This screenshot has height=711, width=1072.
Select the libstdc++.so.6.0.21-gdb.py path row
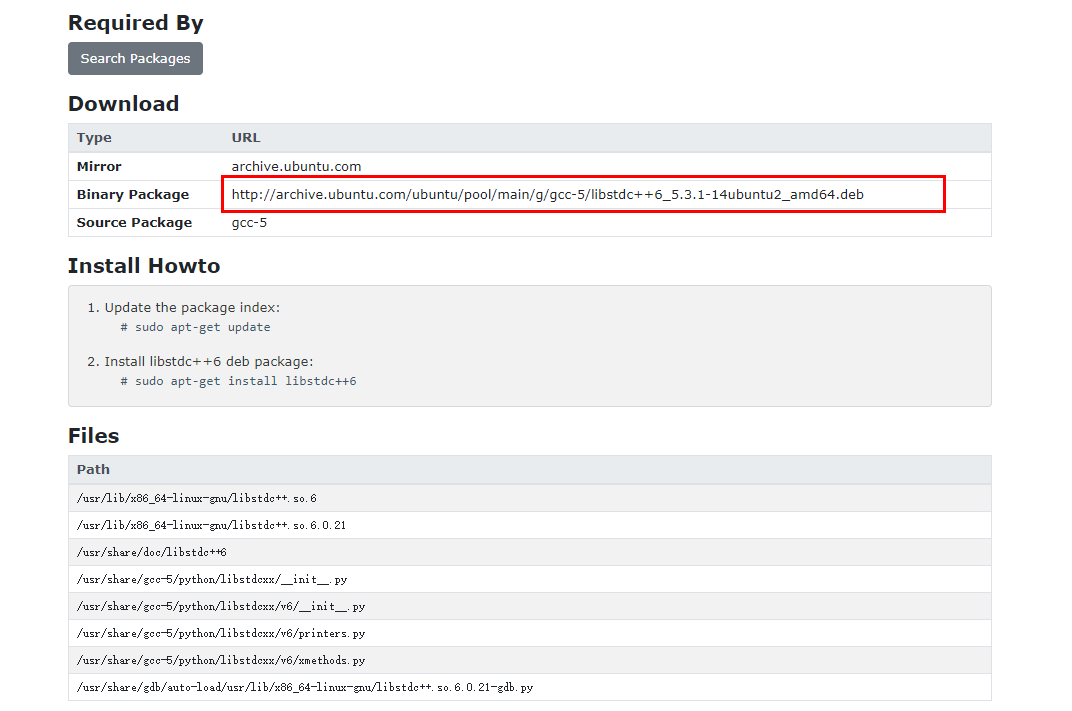pyautogui.click(x=530, y=688)
